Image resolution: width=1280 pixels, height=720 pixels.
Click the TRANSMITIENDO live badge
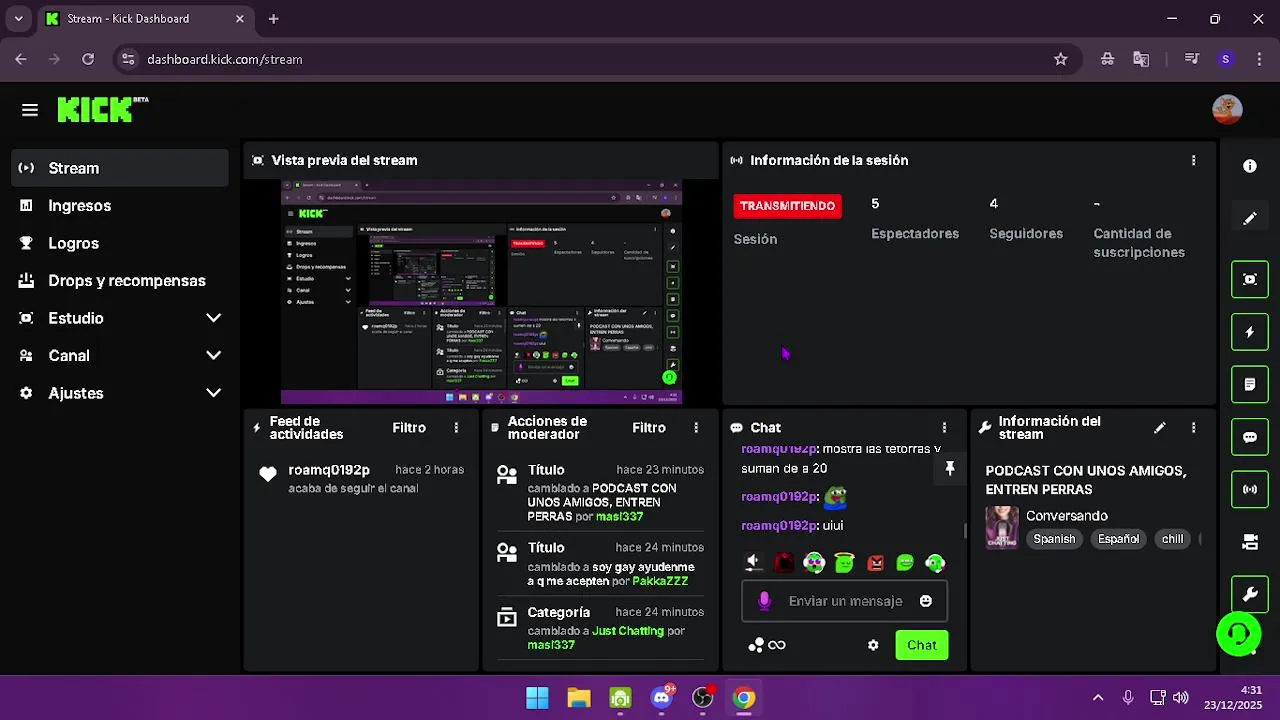click(x=787, y=206)
